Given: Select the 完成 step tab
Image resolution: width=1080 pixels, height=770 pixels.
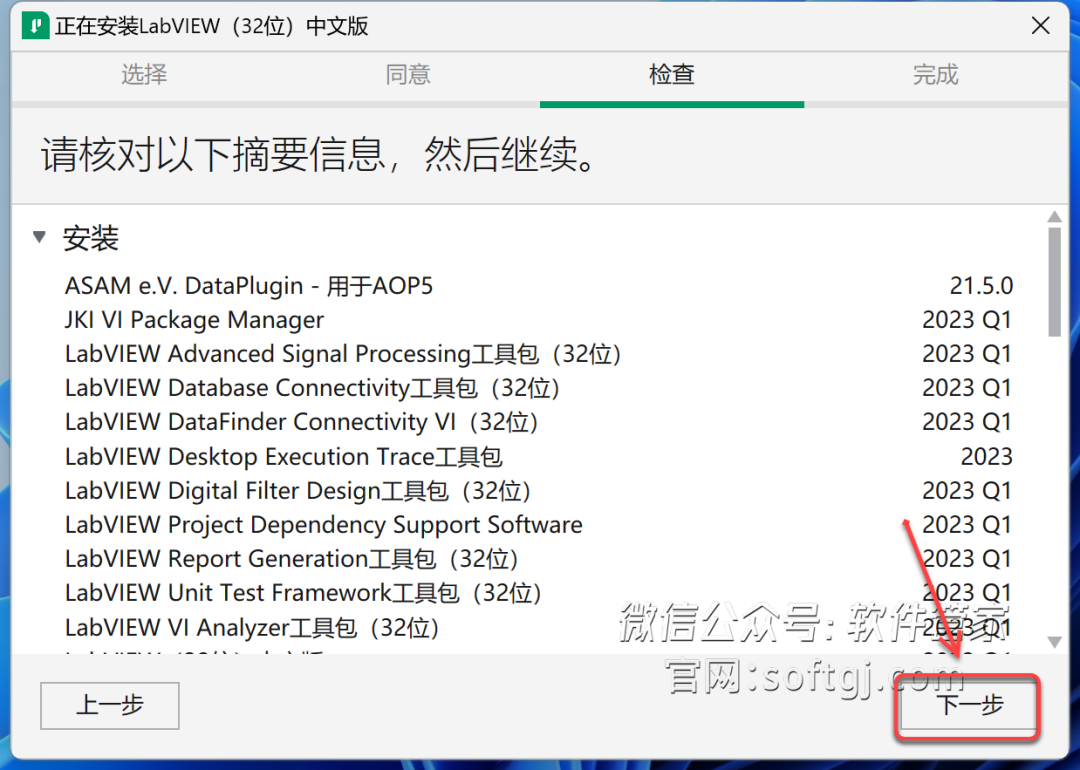Looking at the screenshot, I should click(935, 75).
